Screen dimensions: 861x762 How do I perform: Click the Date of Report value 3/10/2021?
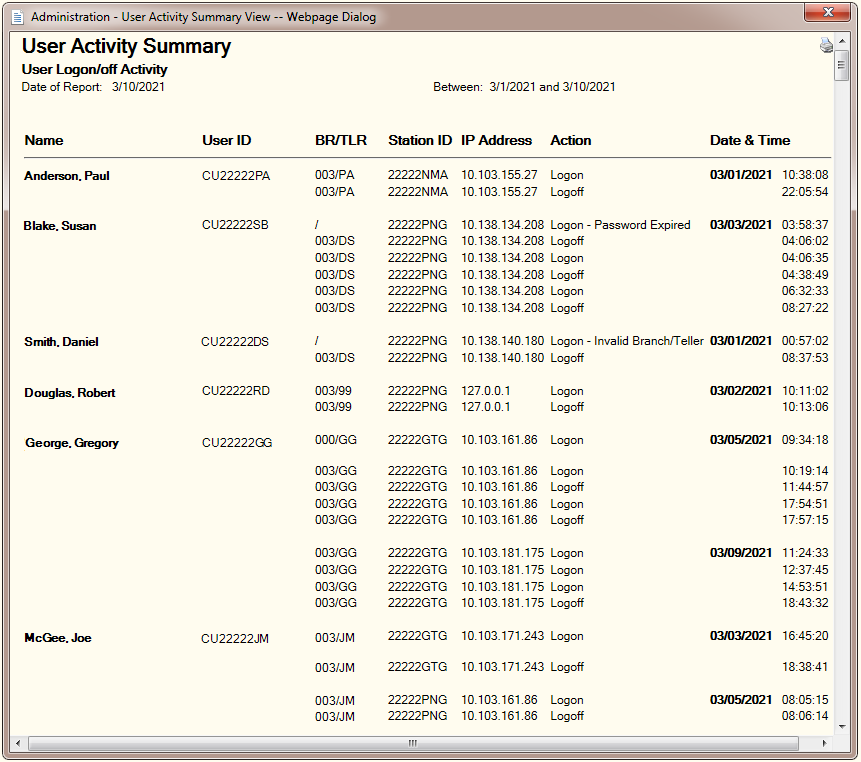[x=138, y=87]
